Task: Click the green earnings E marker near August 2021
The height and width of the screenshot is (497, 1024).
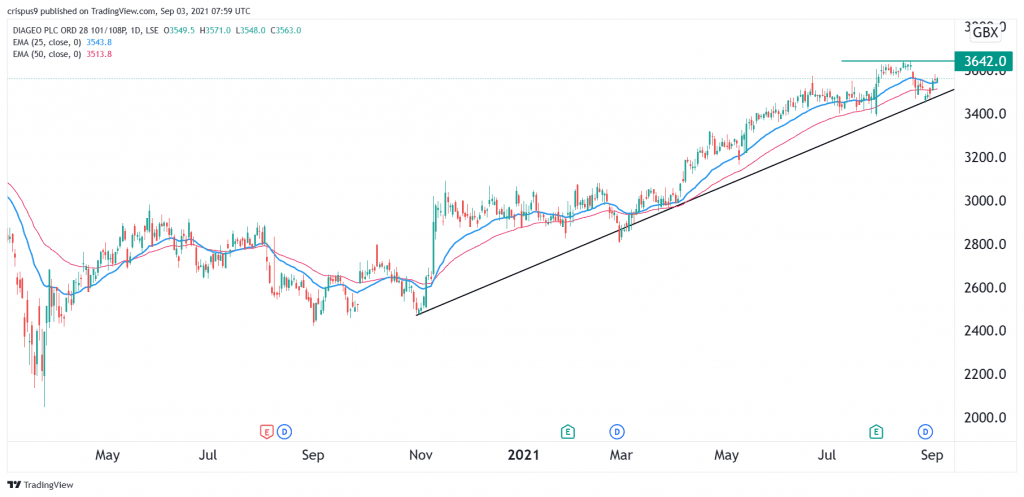Action: point(876,431)
